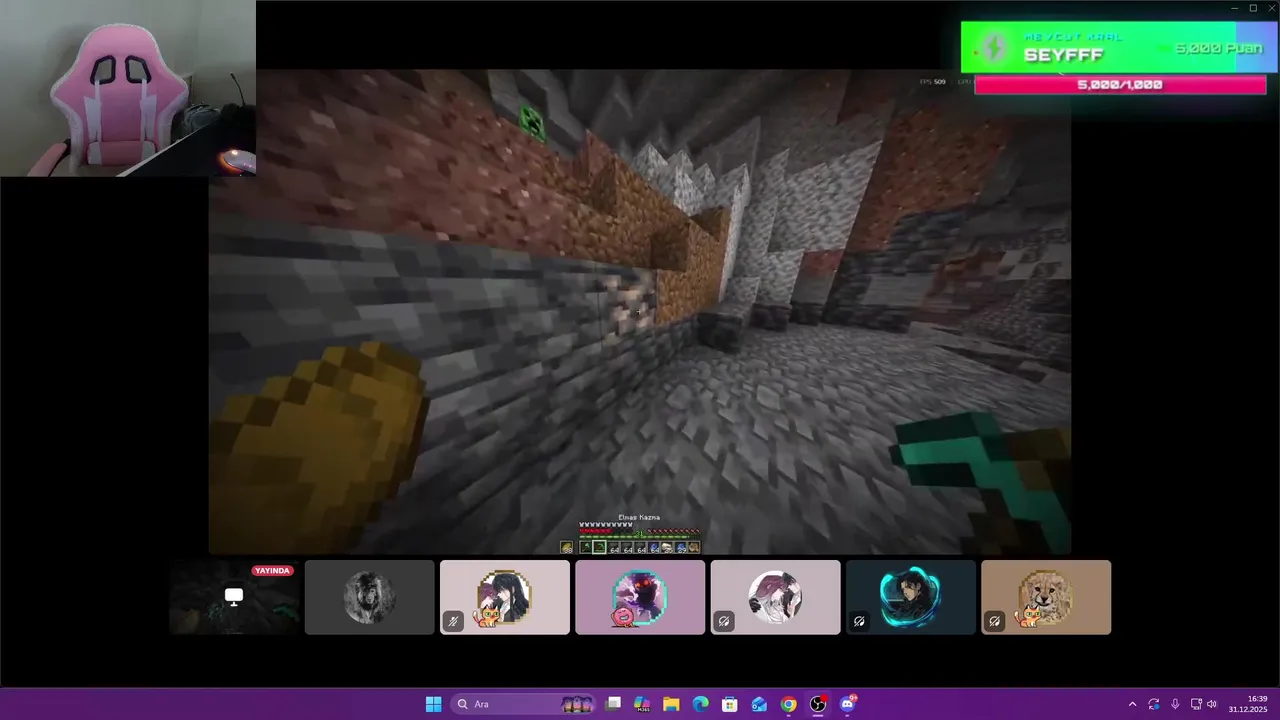Click the sync icon in system tray
1280x720 pixels.
[1154, 704]
